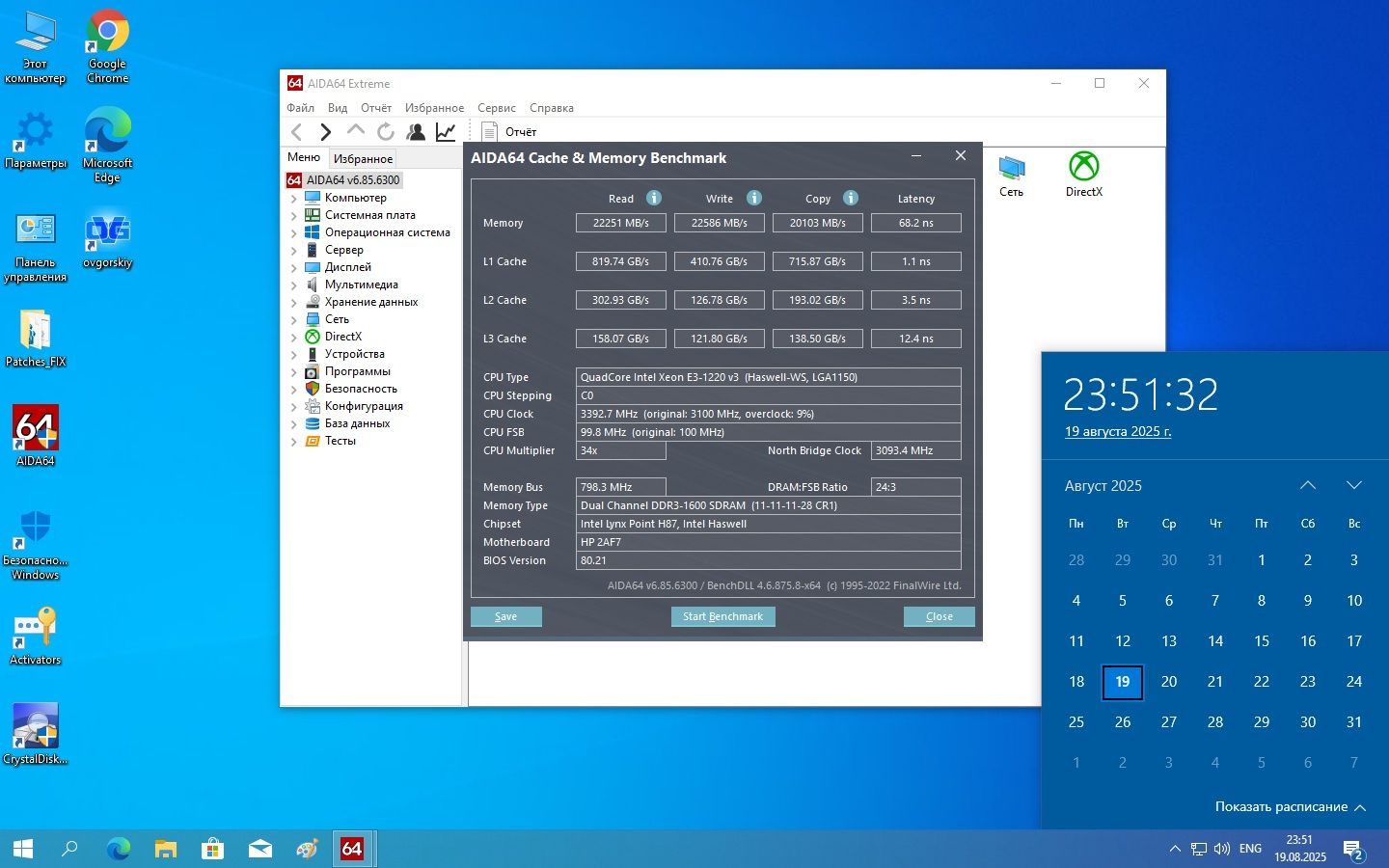Screen dimensions: 1389x868
Task: Expand the Компьютер tree node
Action: pyautogui.click(x=294, y=198)
